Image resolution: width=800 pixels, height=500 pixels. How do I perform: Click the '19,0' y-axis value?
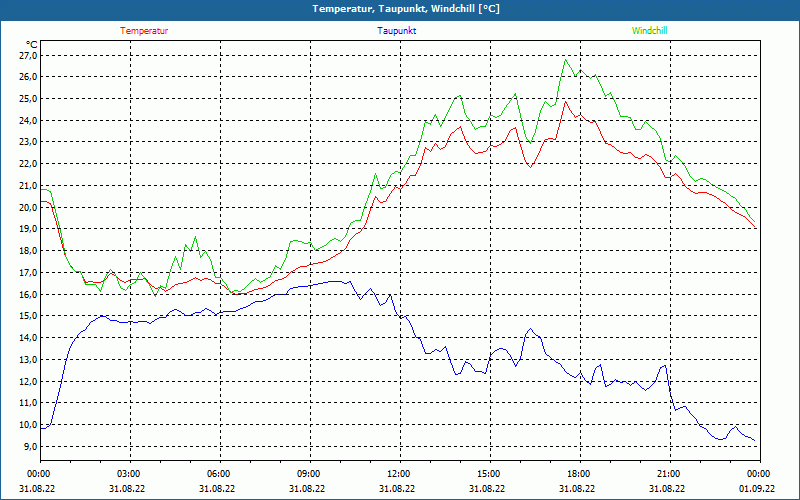pos(28,229)
